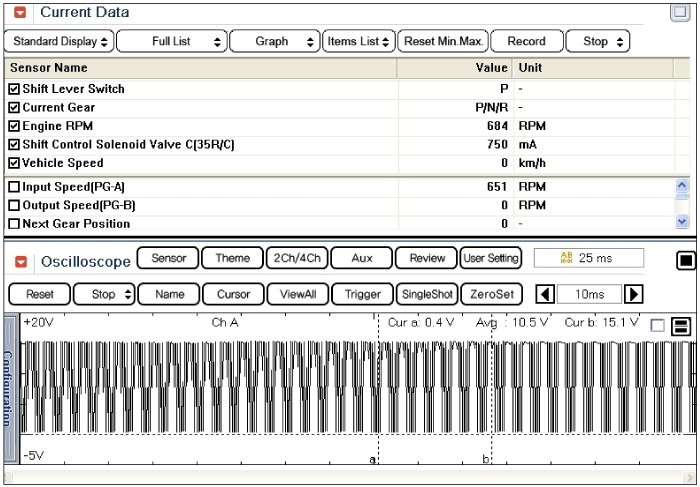
Task: Check the Input Speed(PG-A) checkbox
Action: (14, 187)
